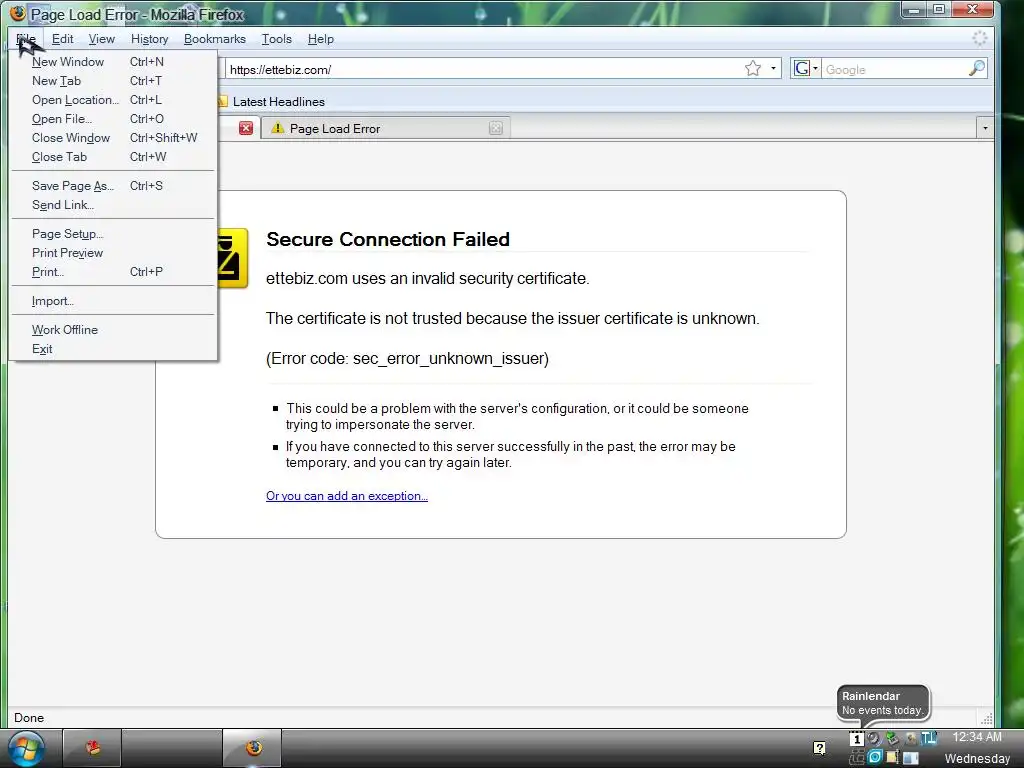The image size is (1024, 768).
Task: Click the red close icon on the first tab
Action: (246, 128)
